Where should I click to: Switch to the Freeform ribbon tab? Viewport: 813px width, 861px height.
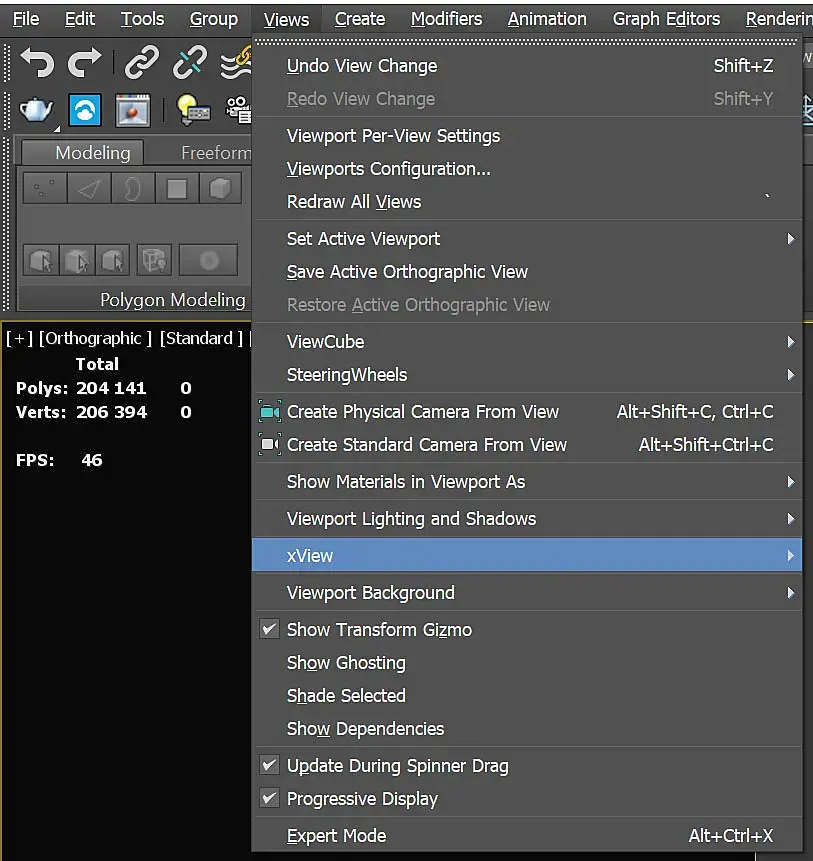(x=215, y=153)
